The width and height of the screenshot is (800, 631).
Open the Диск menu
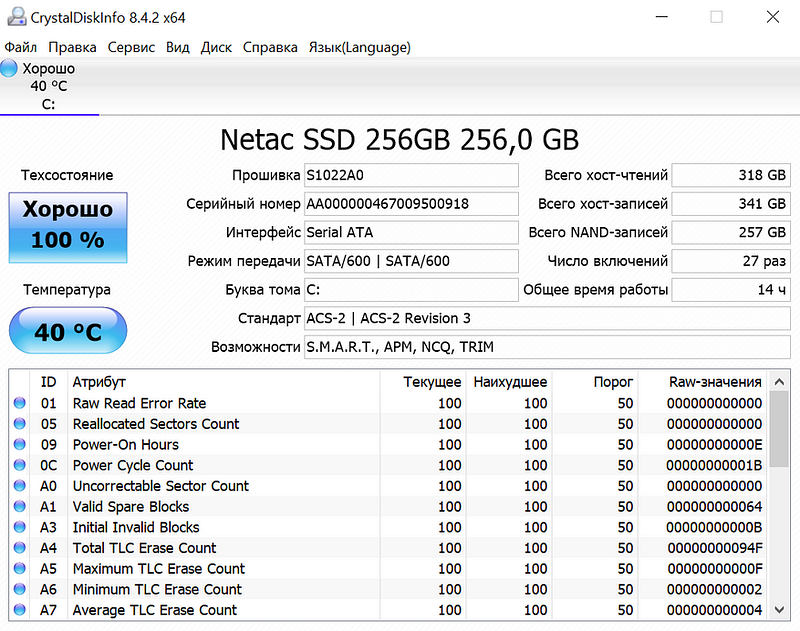(x=216, y=47)
